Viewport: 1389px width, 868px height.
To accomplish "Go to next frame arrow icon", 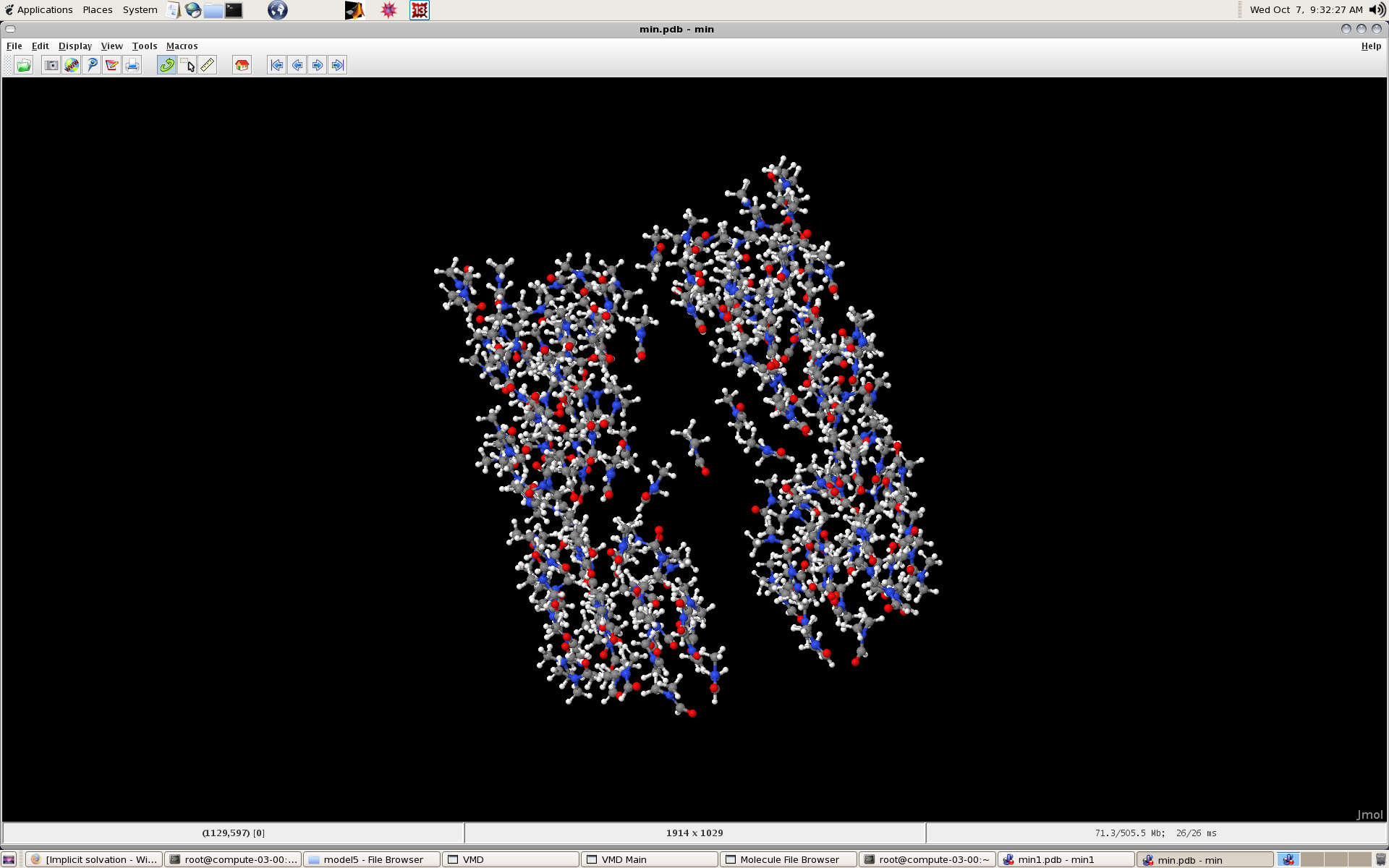I will 317,65.
